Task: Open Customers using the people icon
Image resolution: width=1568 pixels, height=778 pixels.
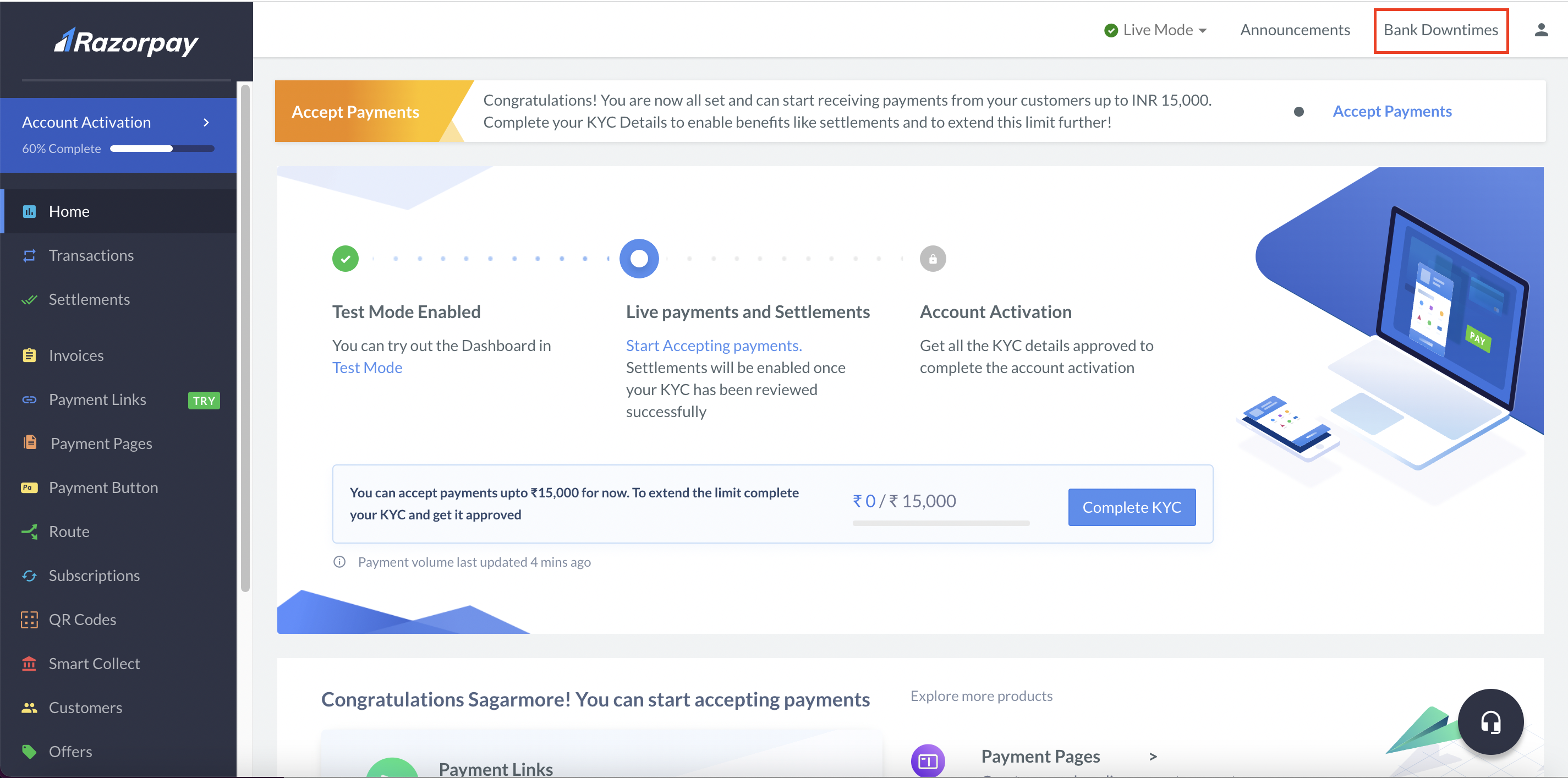Action: pos(29,707)
